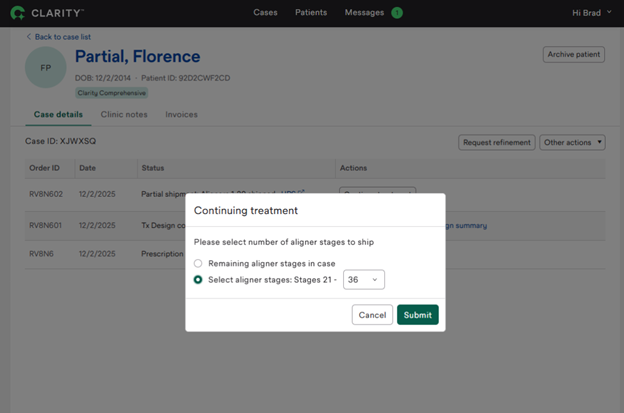
Task: Select Remaining aligner stages in case
Action: pos(198,263)
